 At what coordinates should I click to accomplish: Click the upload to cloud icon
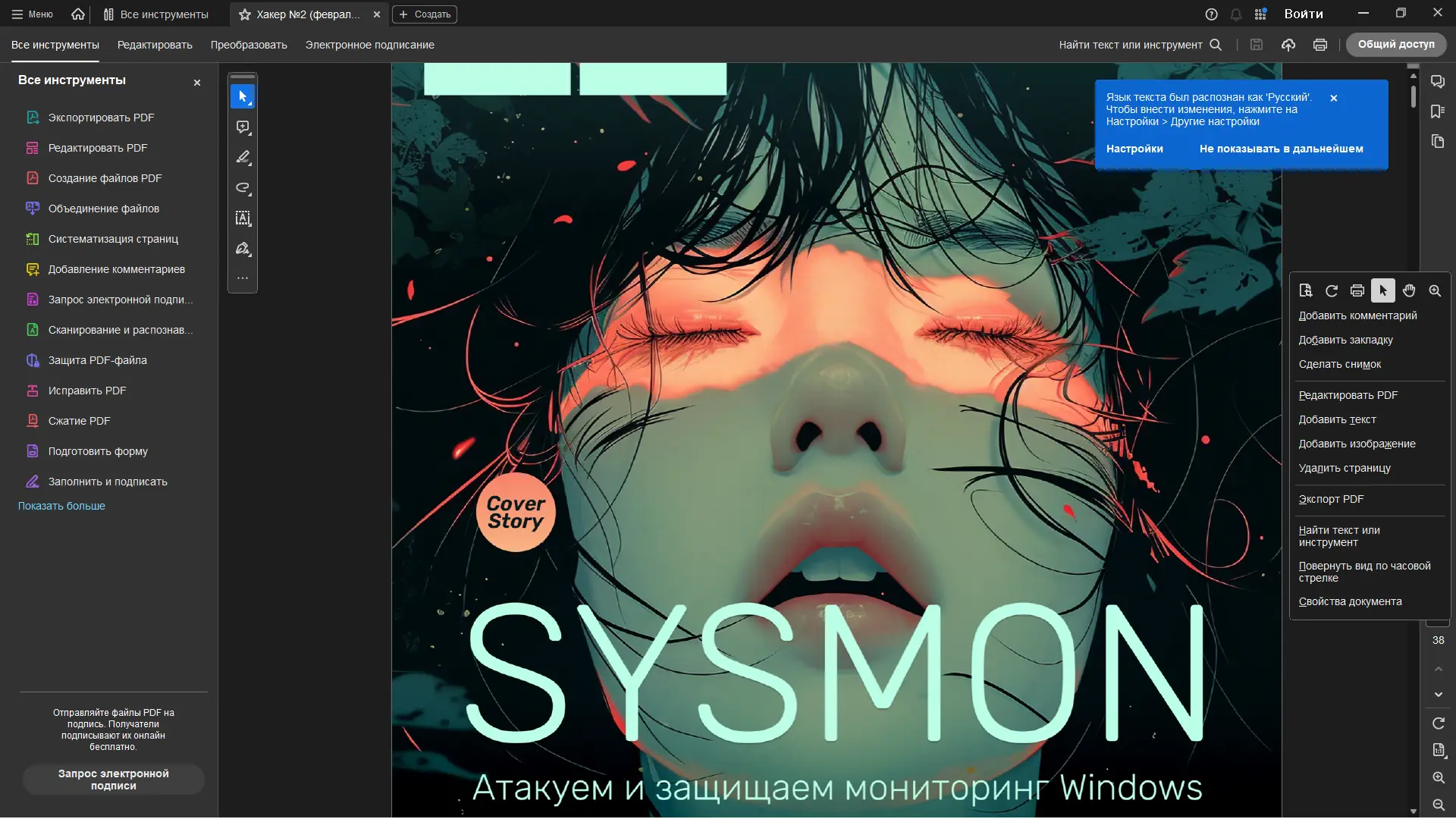tap(1288, 45)
